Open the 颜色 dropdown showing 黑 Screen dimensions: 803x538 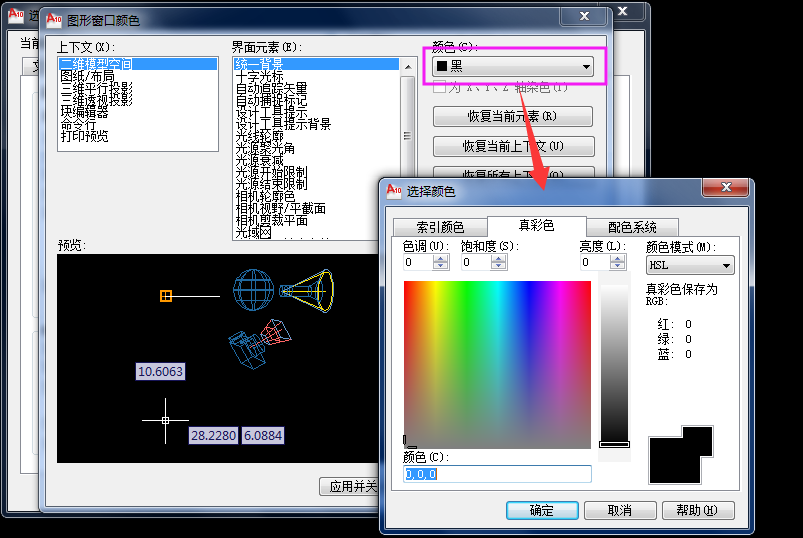pyautogui.click(x=513, y=67)
